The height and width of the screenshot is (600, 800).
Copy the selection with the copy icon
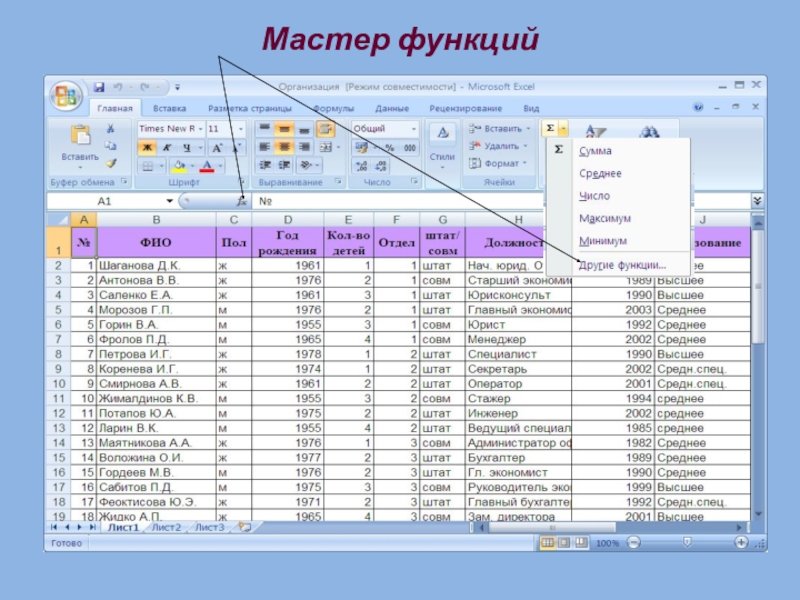pos(111,146)
